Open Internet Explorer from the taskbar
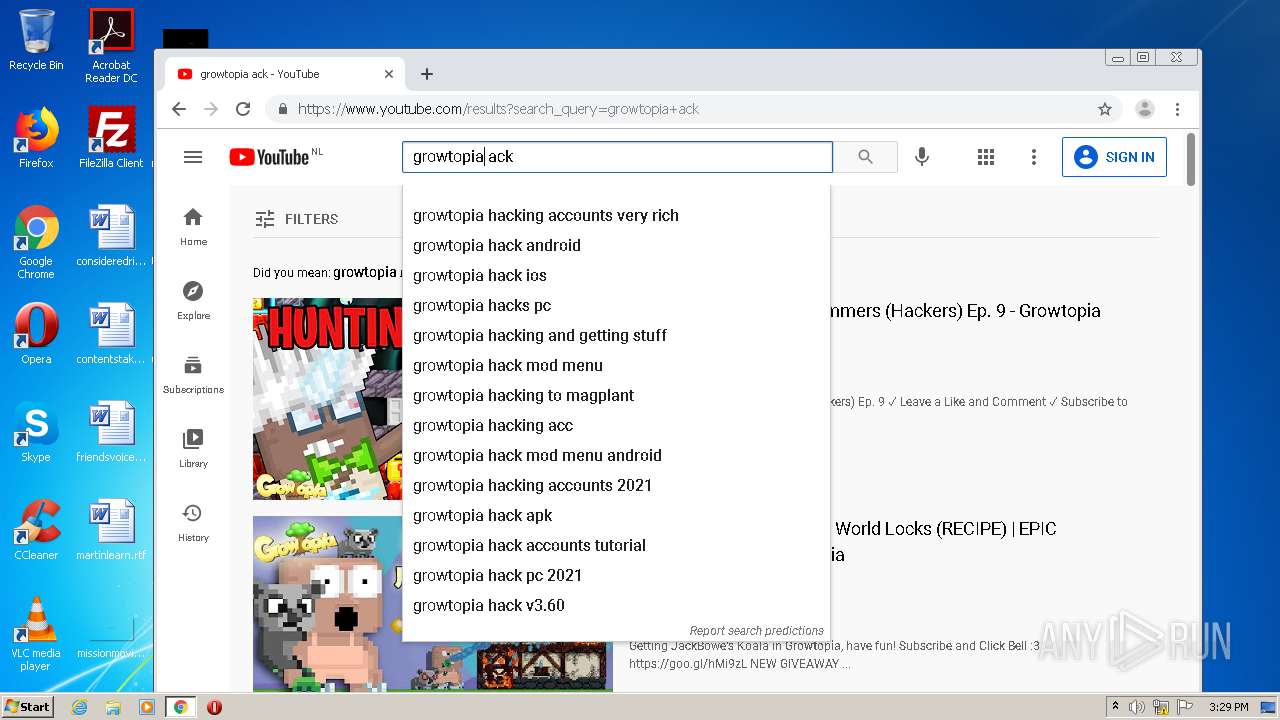1280x720 pixels. click(x=79, y=707)
